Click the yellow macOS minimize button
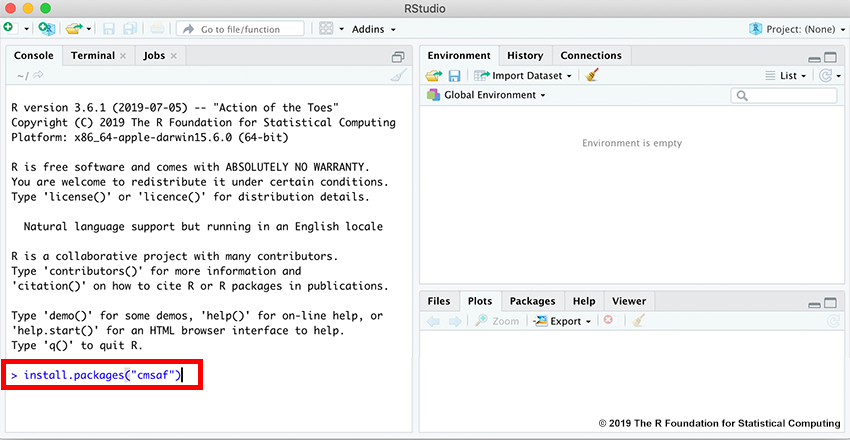The image size is (850, 440). pos(28,8)
